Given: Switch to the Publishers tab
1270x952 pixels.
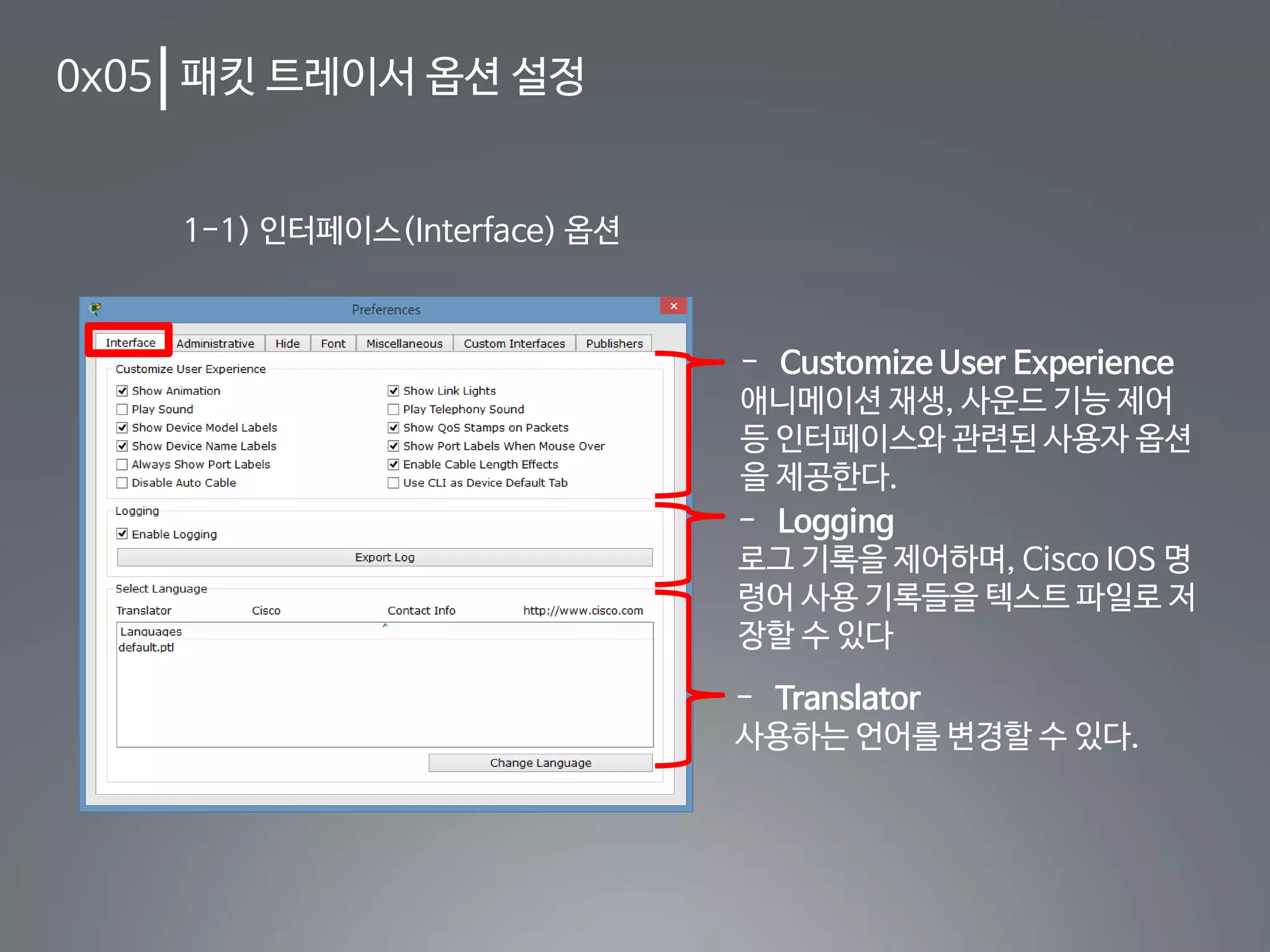Looking at the screenshot, I should (x=614, y=343).
